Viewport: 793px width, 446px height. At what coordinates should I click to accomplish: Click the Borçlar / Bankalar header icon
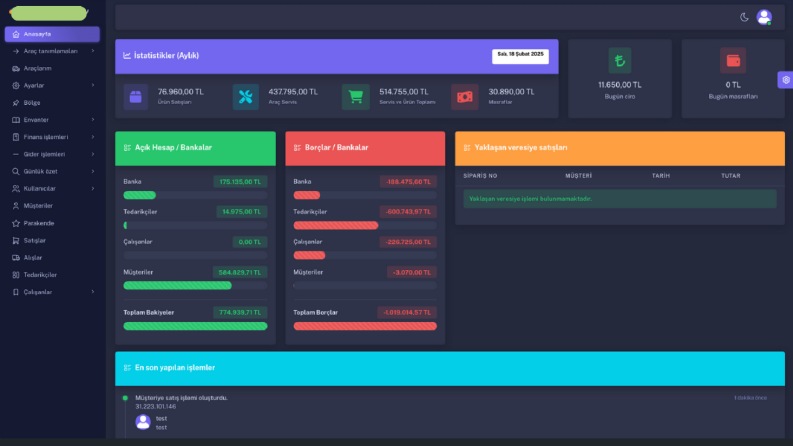(x=297, y=148)
